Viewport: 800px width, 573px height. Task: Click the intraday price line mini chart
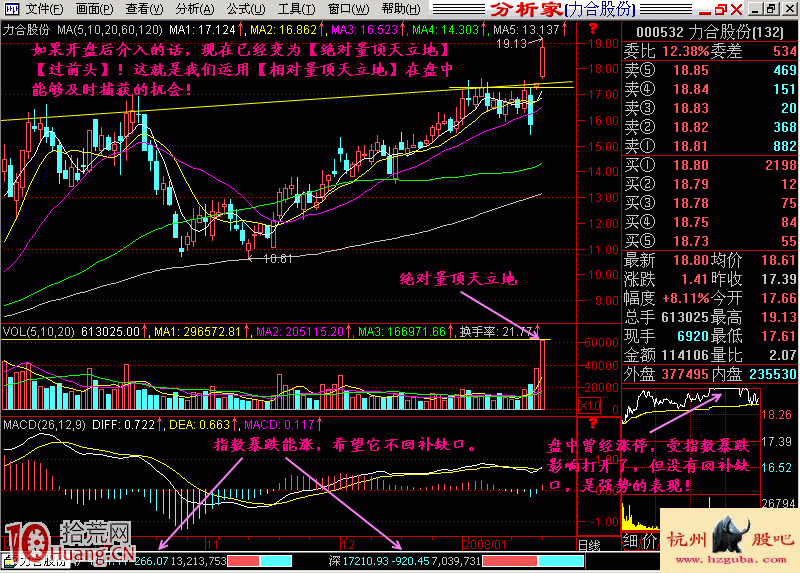[x=691, y=406]
